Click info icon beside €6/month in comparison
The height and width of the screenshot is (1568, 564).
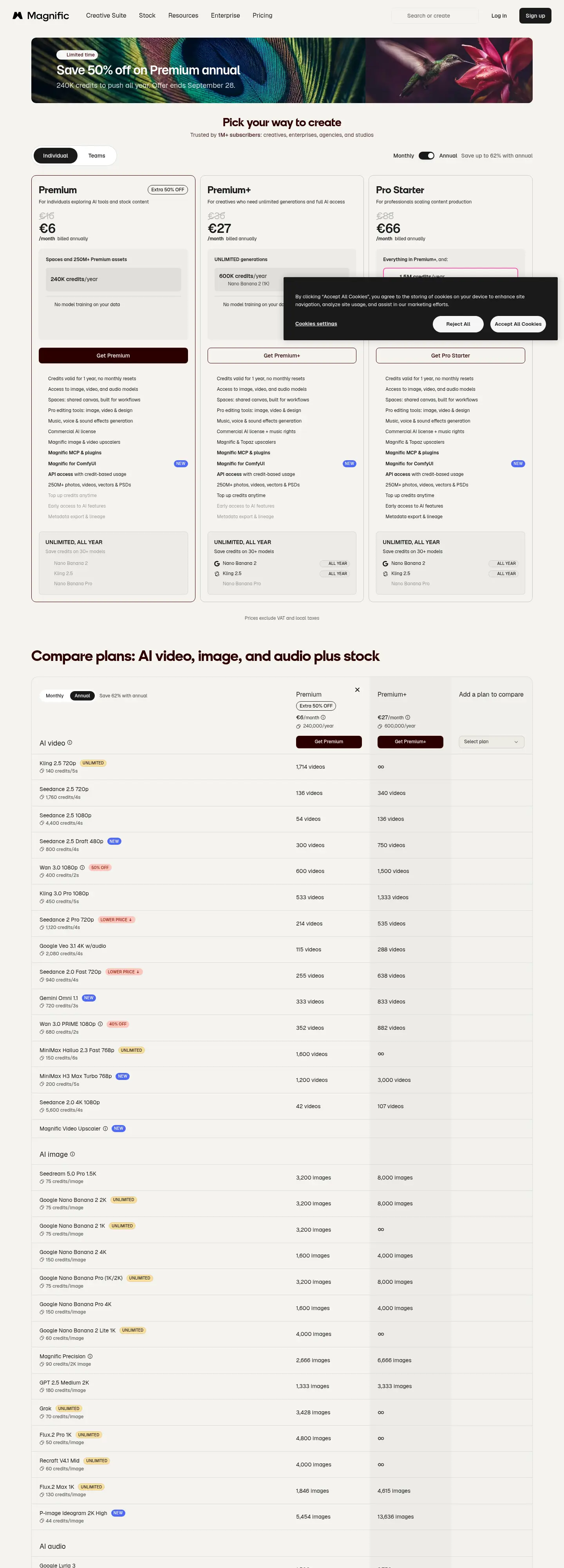(x=323, y=717)
